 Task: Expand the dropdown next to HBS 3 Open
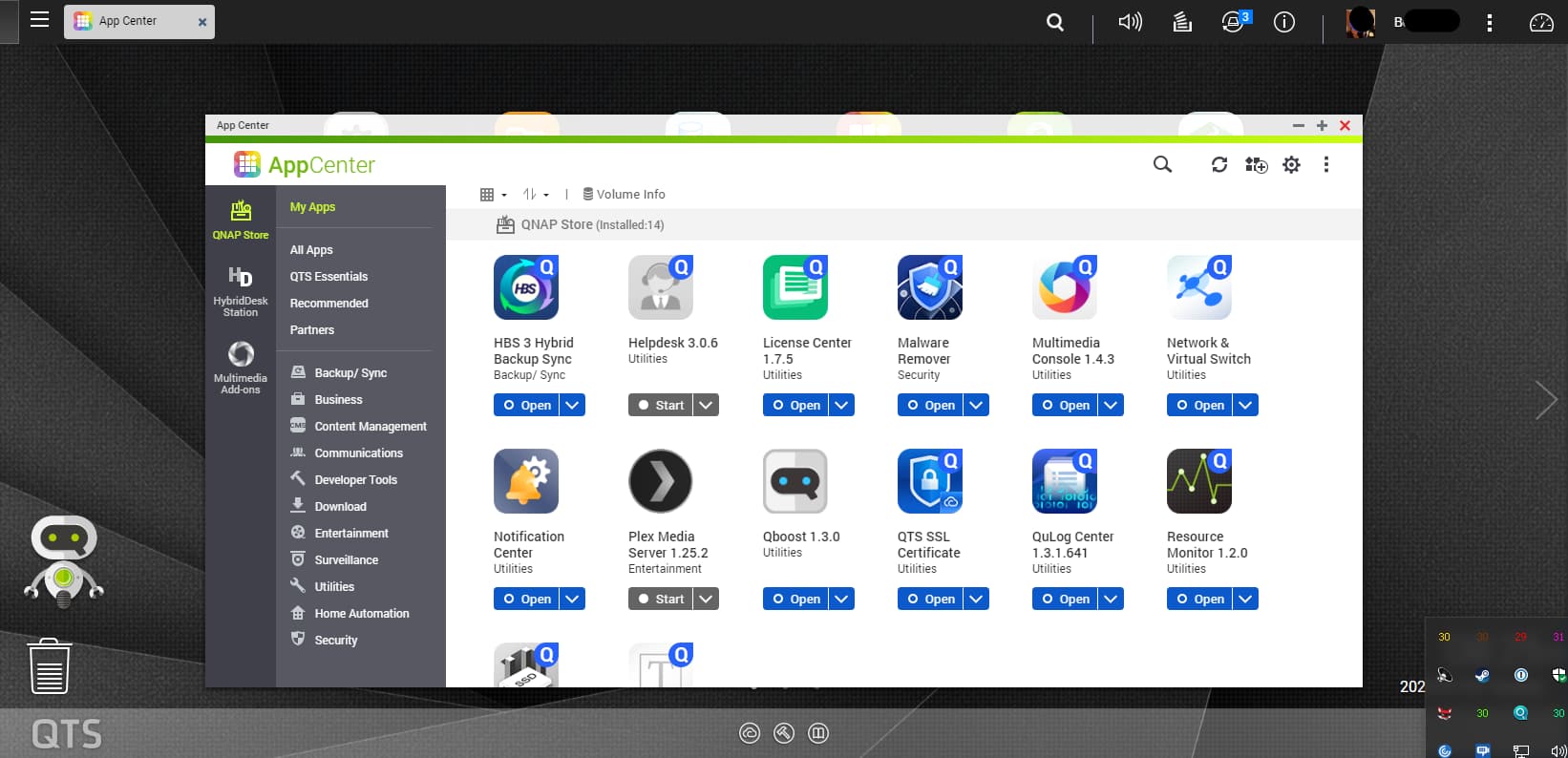[x=572, y=405]
